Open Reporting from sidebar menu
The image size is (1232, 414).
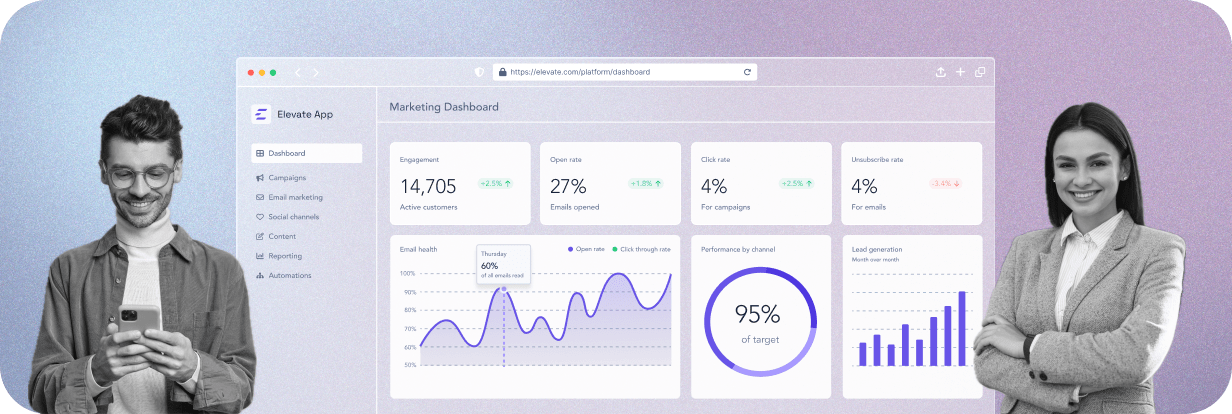click(285, 256)
